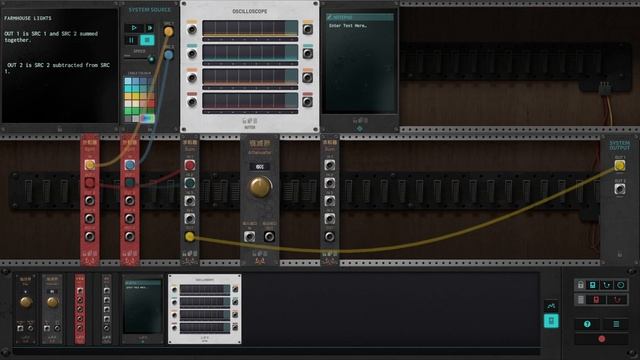Click the red cable delete icon

click(x=617, y=300)
